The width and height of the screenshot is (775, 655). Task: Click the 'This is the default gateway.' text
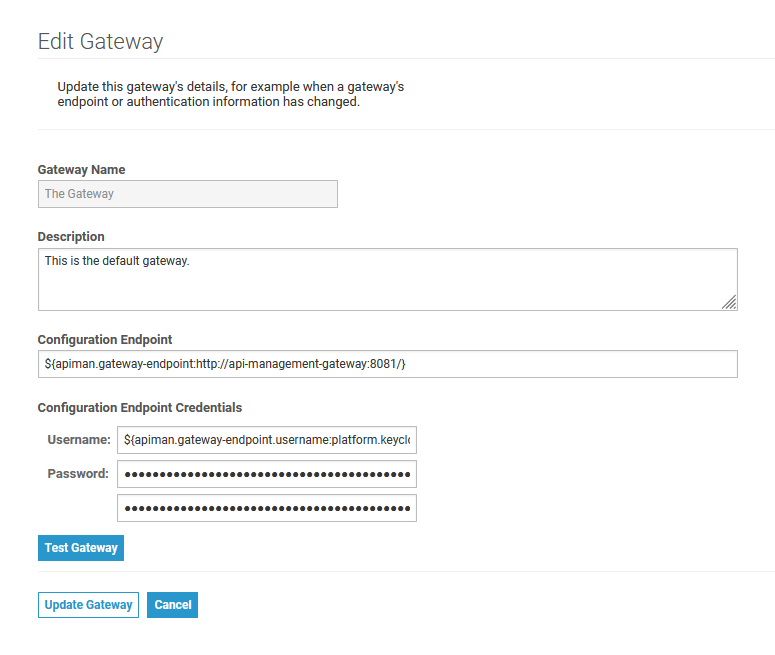click(x=117, y=261)
